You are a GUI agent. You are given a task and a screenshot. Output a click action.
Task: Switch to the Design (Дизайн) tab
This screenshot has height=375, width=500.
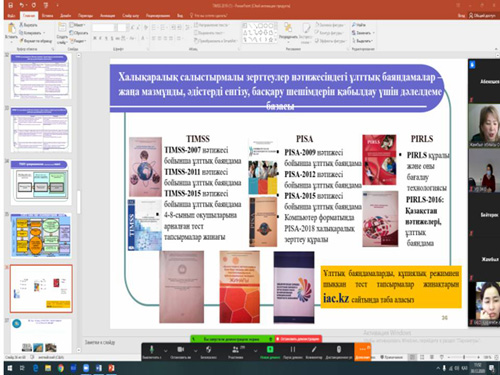pyautogui.click(x=65, y=15)
